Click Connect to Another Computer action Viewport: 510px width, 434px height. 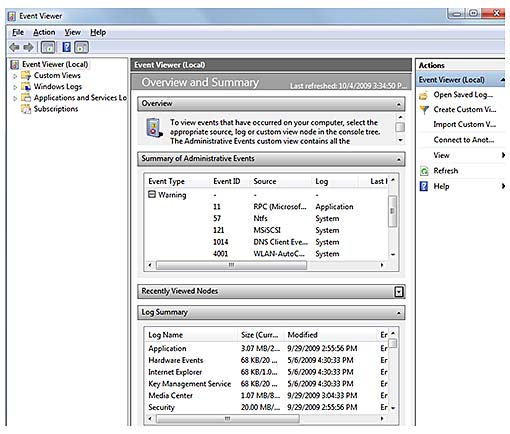[464, 140]
